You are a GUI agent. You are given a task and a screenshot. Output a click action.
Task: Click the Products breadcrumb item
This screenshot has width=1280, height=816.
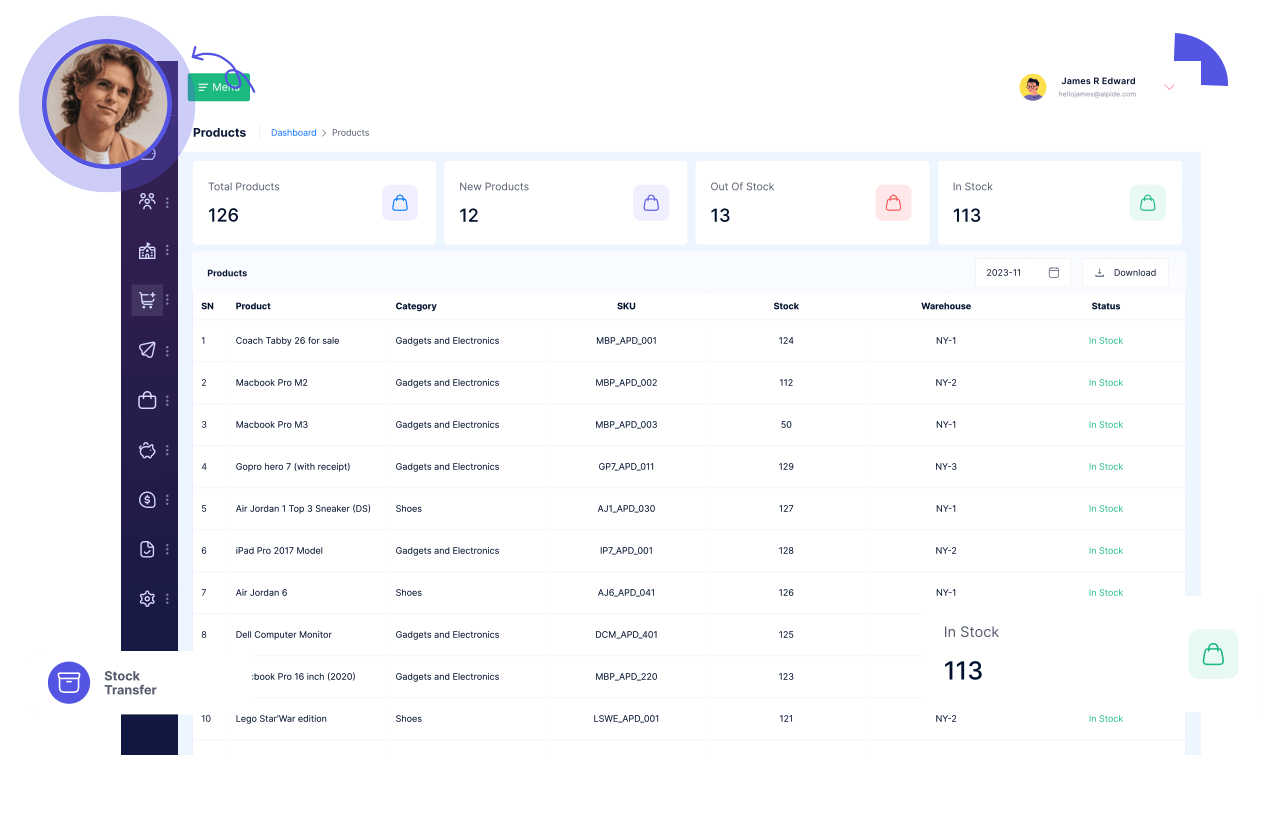(350, 133)
